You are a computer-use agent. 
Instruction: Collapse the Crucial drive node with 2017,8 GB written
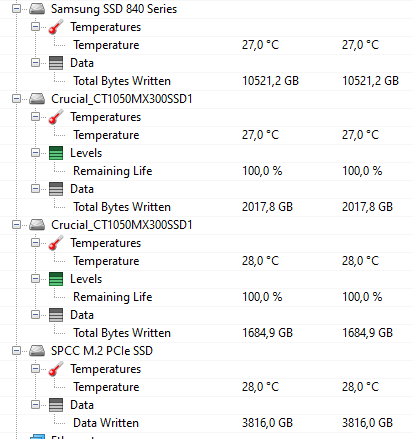click(x=16, y=99)
